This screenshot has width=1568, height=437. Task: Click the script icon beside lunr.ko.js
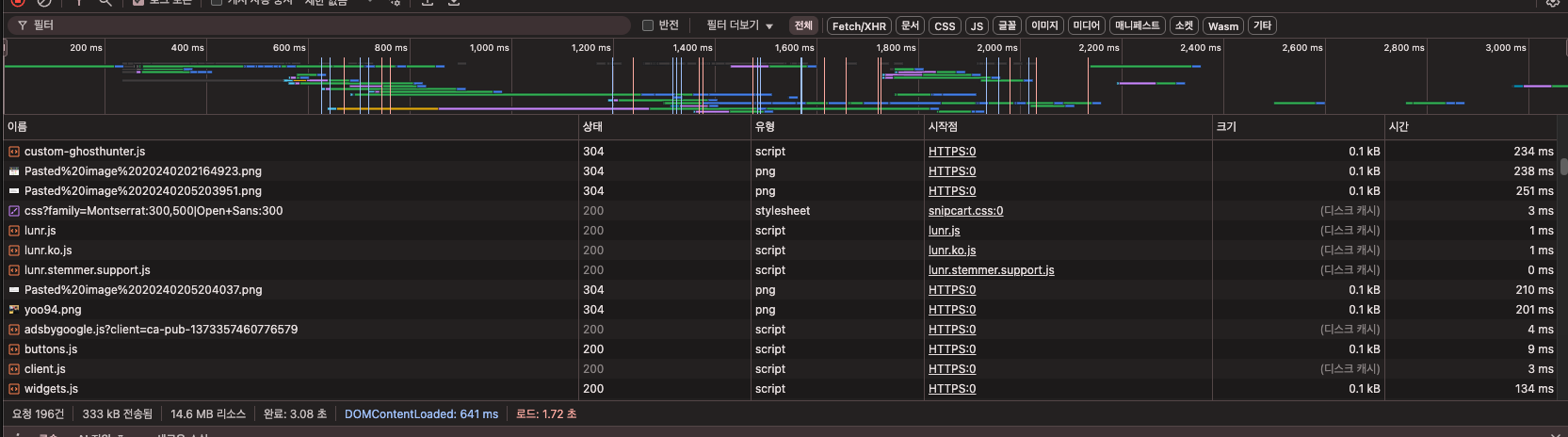14,251
